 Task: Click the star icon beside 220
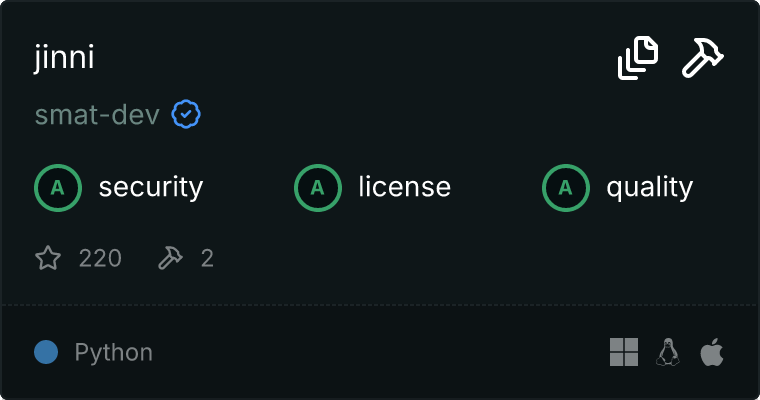(x=48, y=259)
